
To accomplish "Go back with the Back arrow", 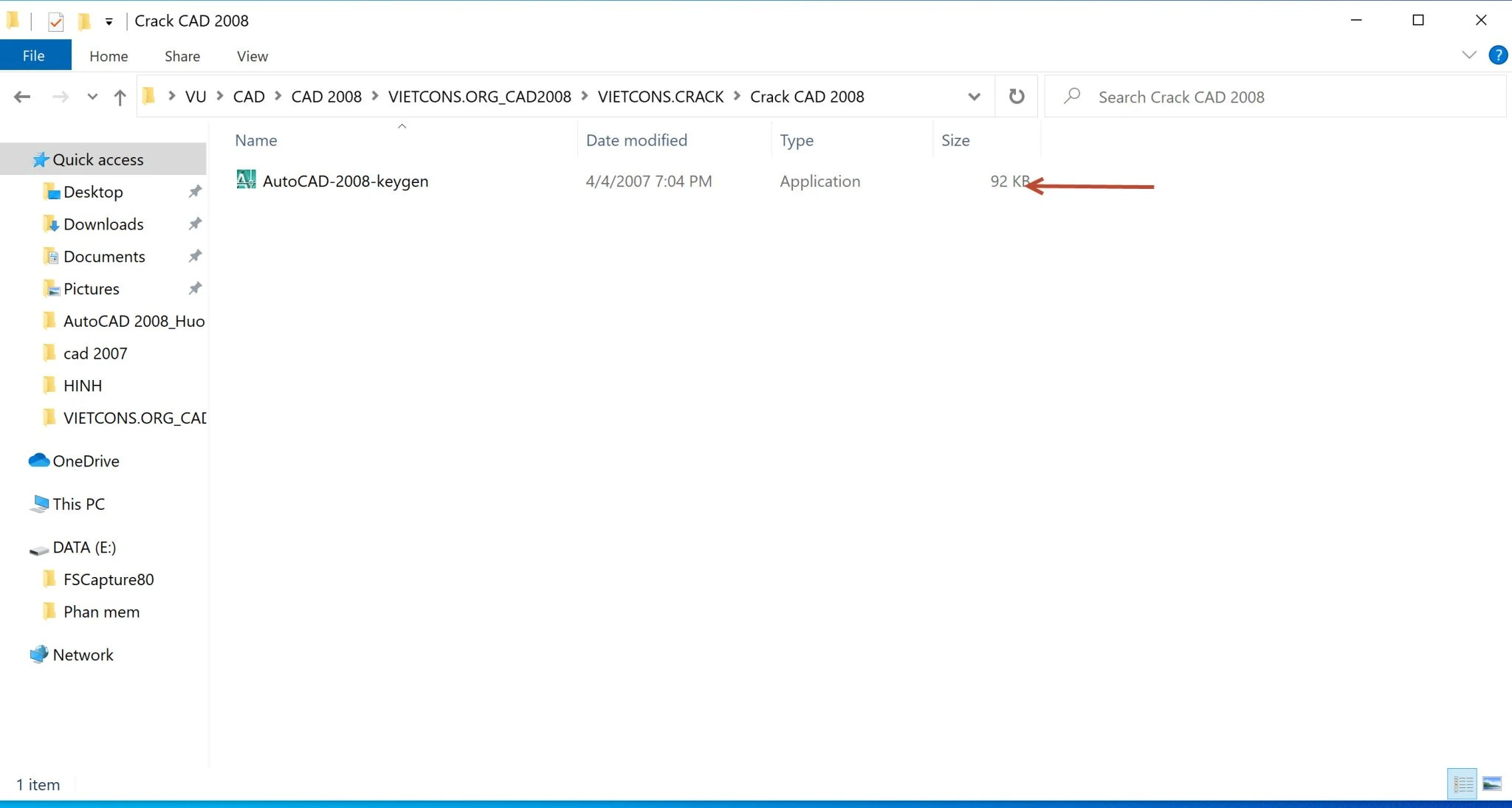I will [x=22, y=97].
